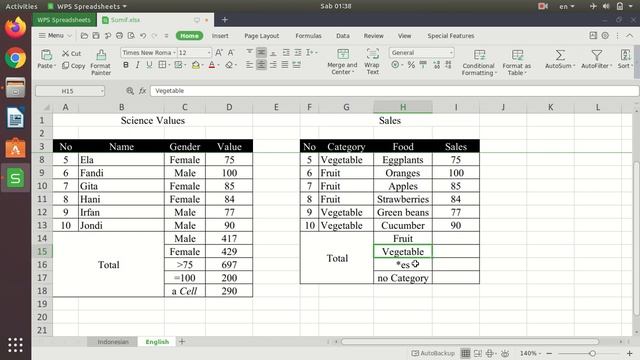Toggle middle vertical alignment
Image resolution: width=640 pixels, height=360 pixels.
click(x=261, y=53)
